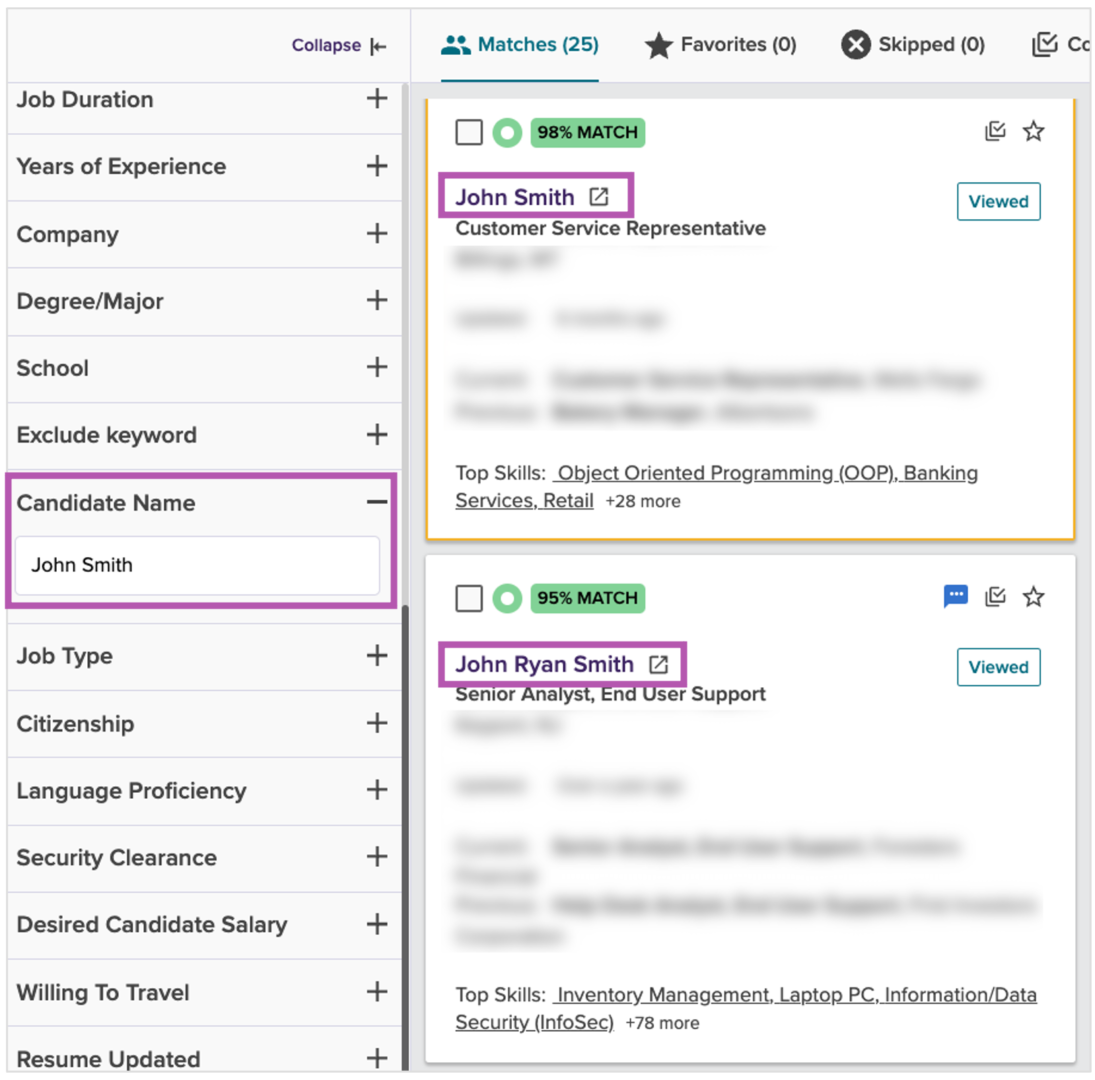
Task: Collapse the Candidate Name filter
Action: tap(376, 502)
